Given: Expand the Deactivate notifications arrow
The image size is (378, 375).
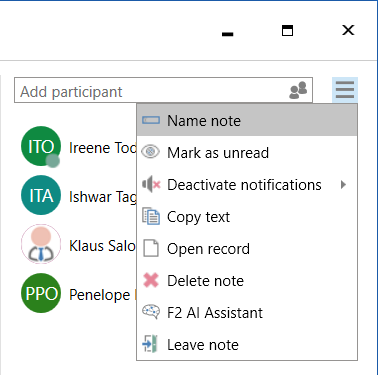Looking at the screenshot, I should click(x=343, y=185).
